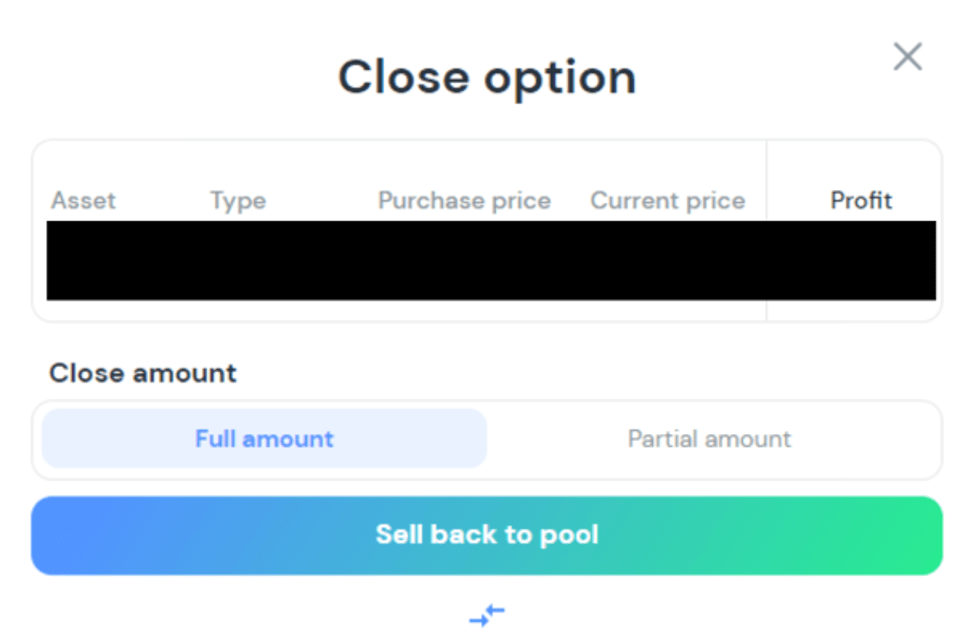Click the Type column header

[237, 201]
